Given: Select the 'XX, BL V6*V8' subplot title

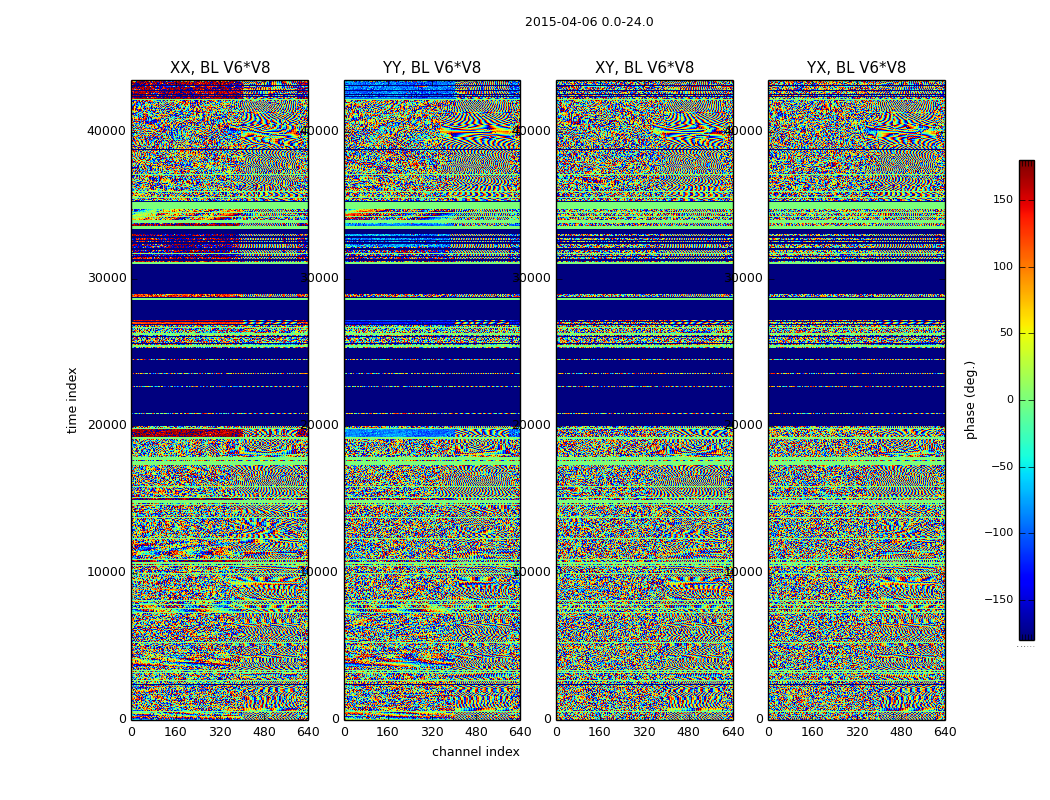Looking at the screenshot, I should coord(220,68).
